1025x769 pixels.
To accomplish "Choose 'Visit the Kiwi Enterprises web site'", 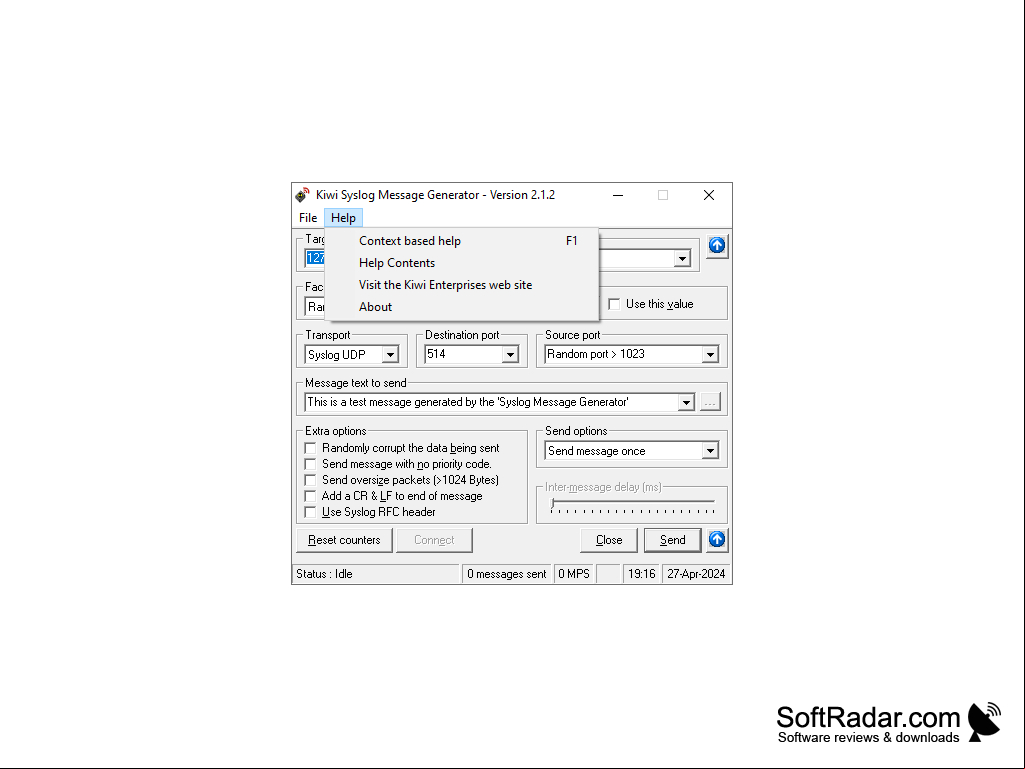I will point(462,285).
